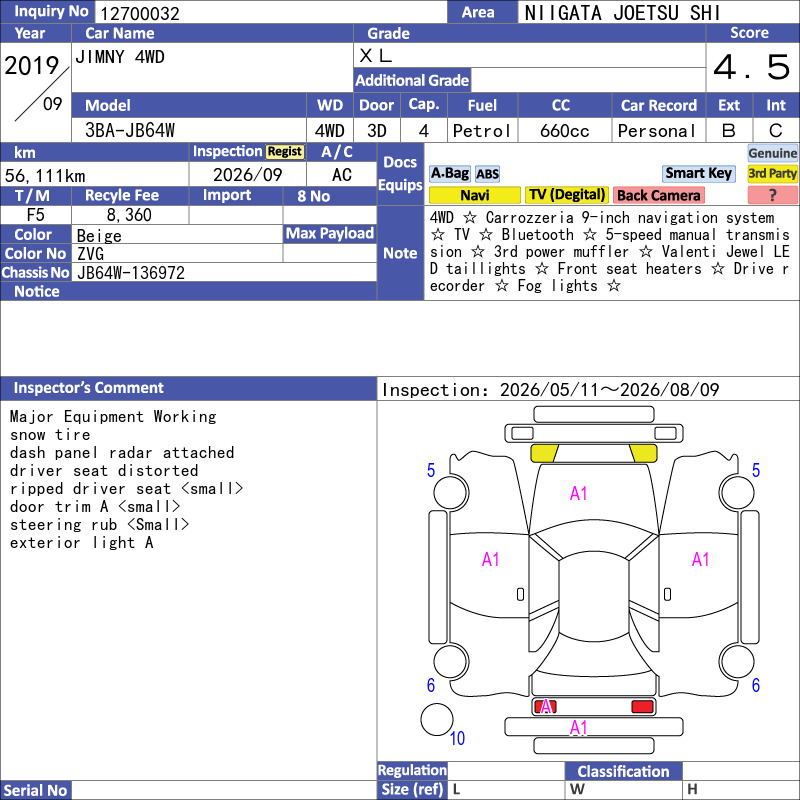Click the spare tire circle marked 10

pos(437,719)
